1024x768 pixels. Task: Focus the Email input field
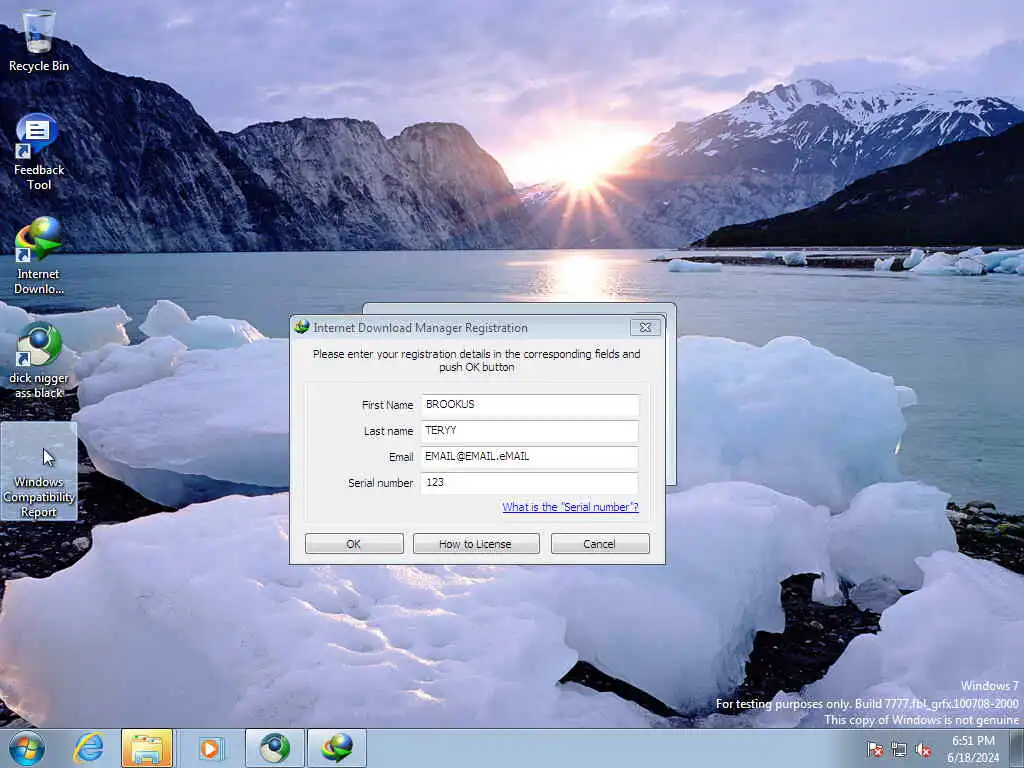tap(530, 457)
